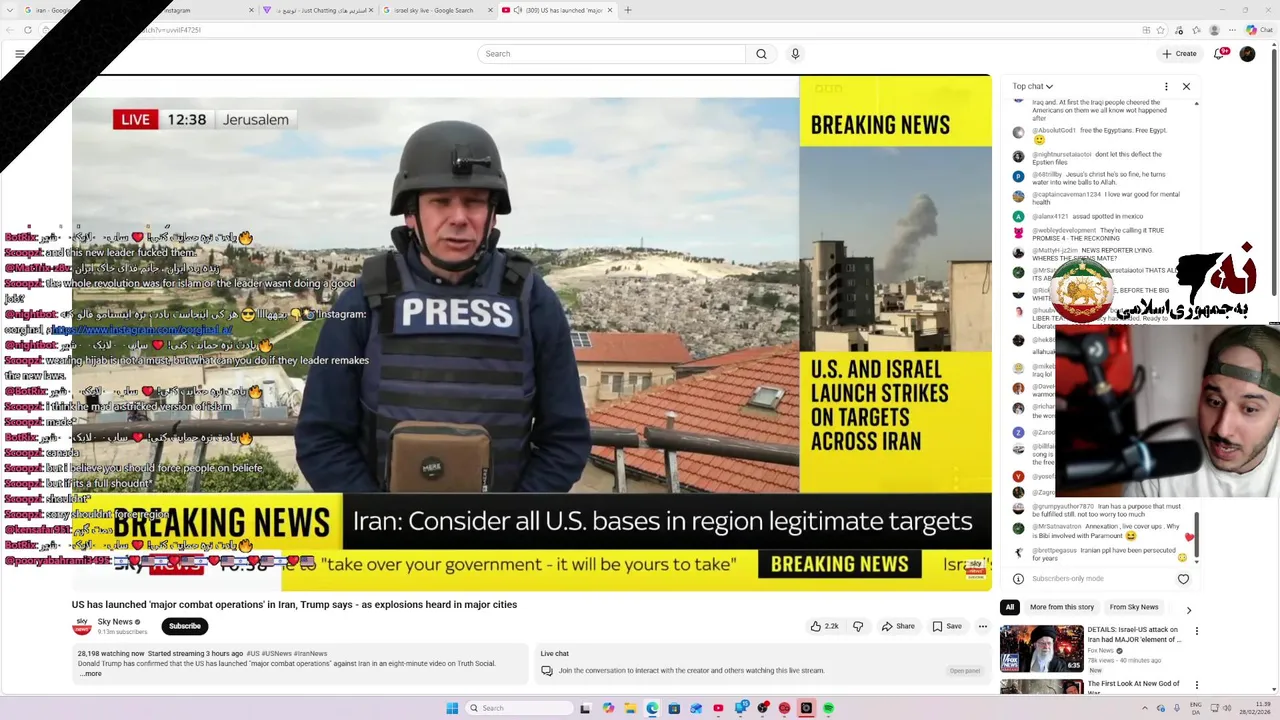Click the video title DETAILS: Israel-US attack
The height and width of the screenshot is (720, 1280).
(1134, 634)
